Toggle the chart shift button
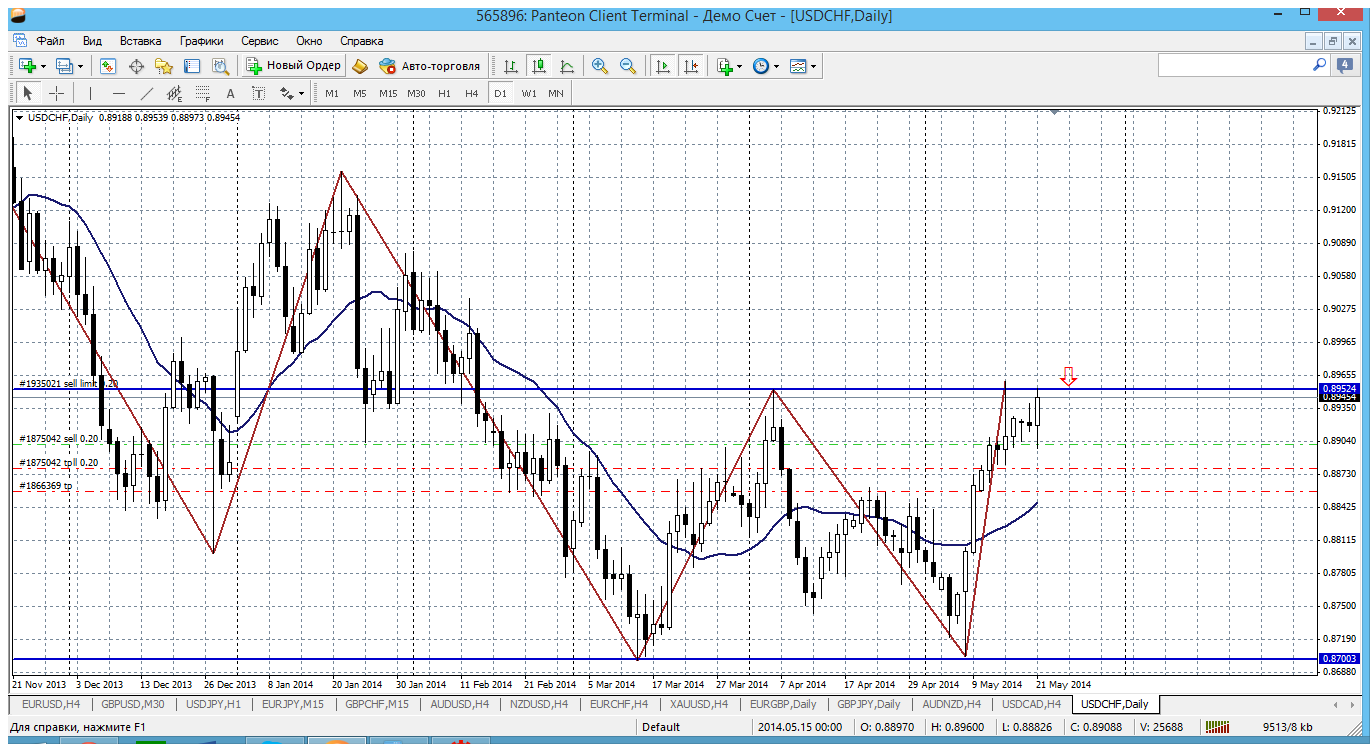The width and height of the screenshot is (1370, 744). [691, 66]
